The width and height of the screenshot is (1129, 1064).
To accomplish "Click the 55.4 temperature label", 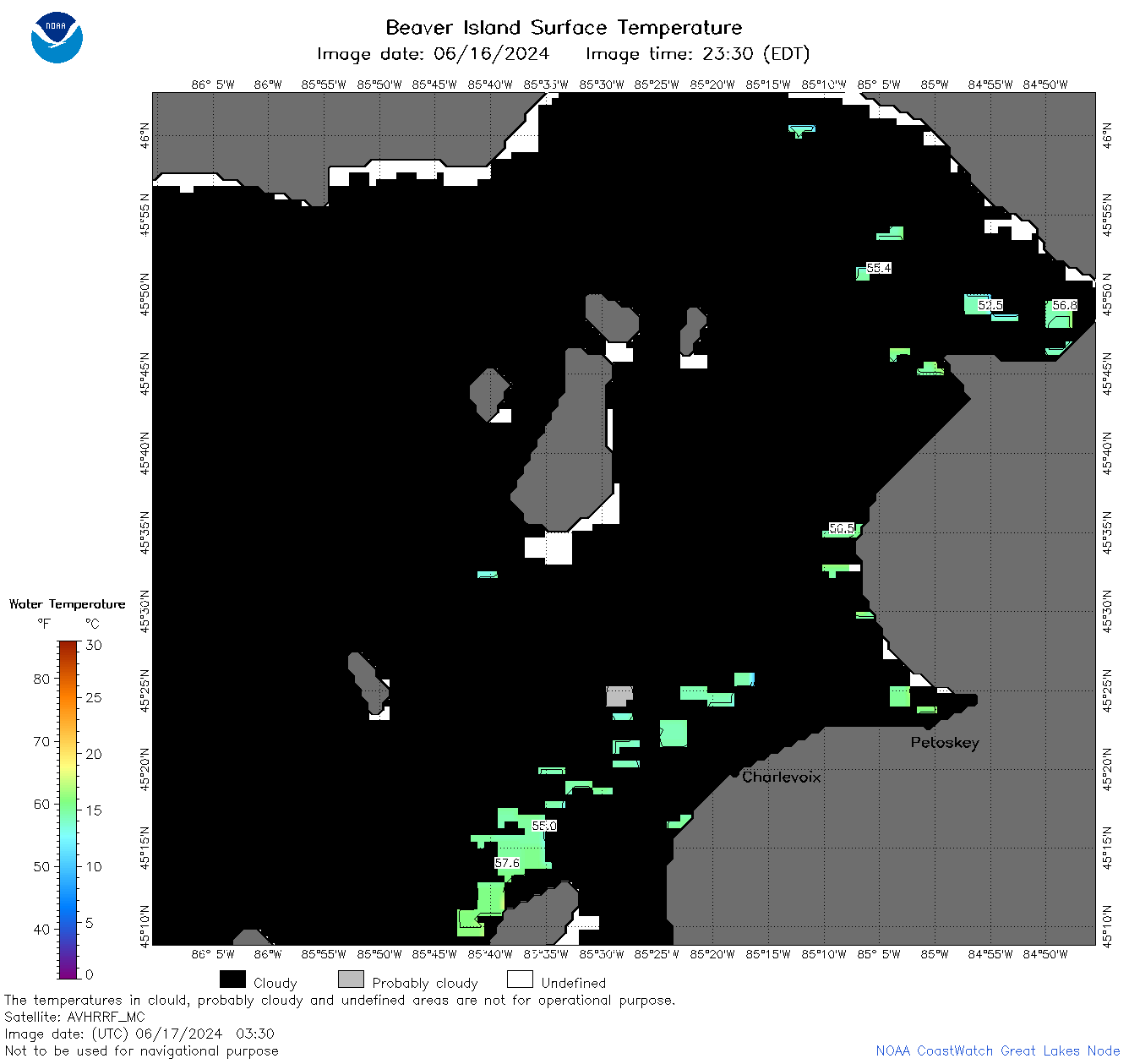I will coord(879,268).
